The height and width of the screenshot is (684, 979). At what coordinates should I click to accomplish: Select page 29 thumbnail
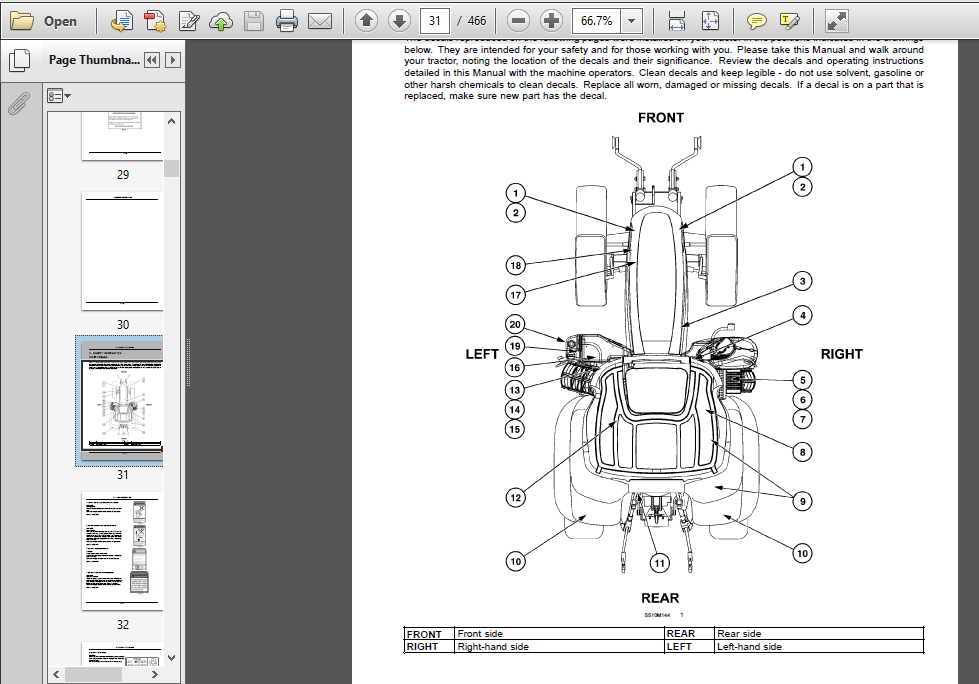coord(122,136)
